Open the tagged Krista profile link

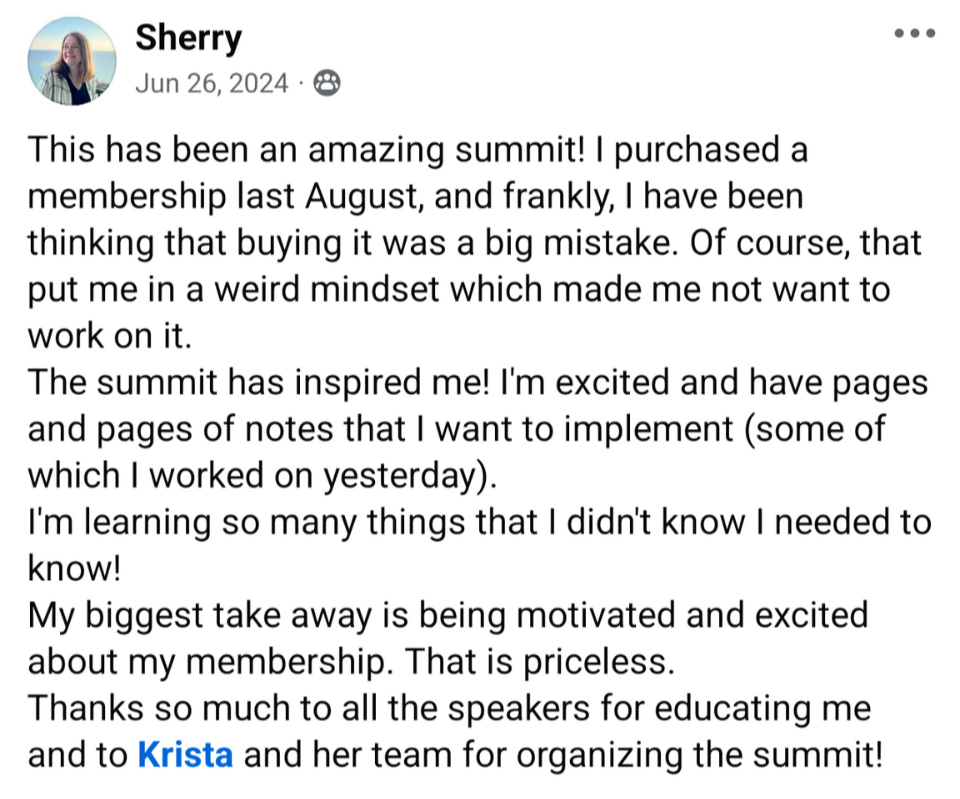pyautogui.click(x=185, y=755)
